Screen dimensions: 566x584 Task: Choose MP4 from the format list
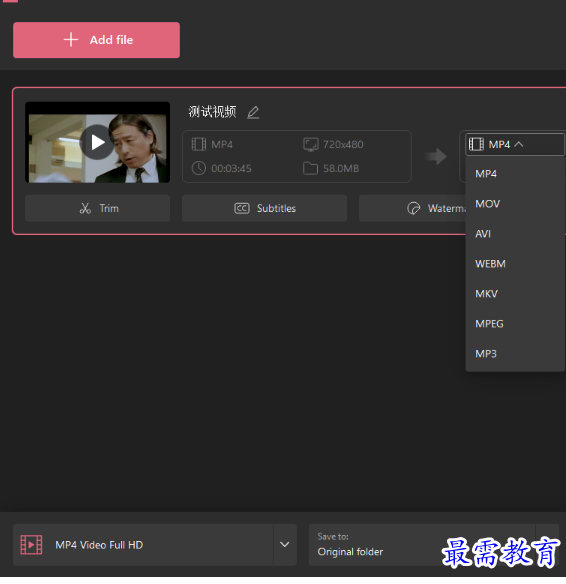click(515, 174)
